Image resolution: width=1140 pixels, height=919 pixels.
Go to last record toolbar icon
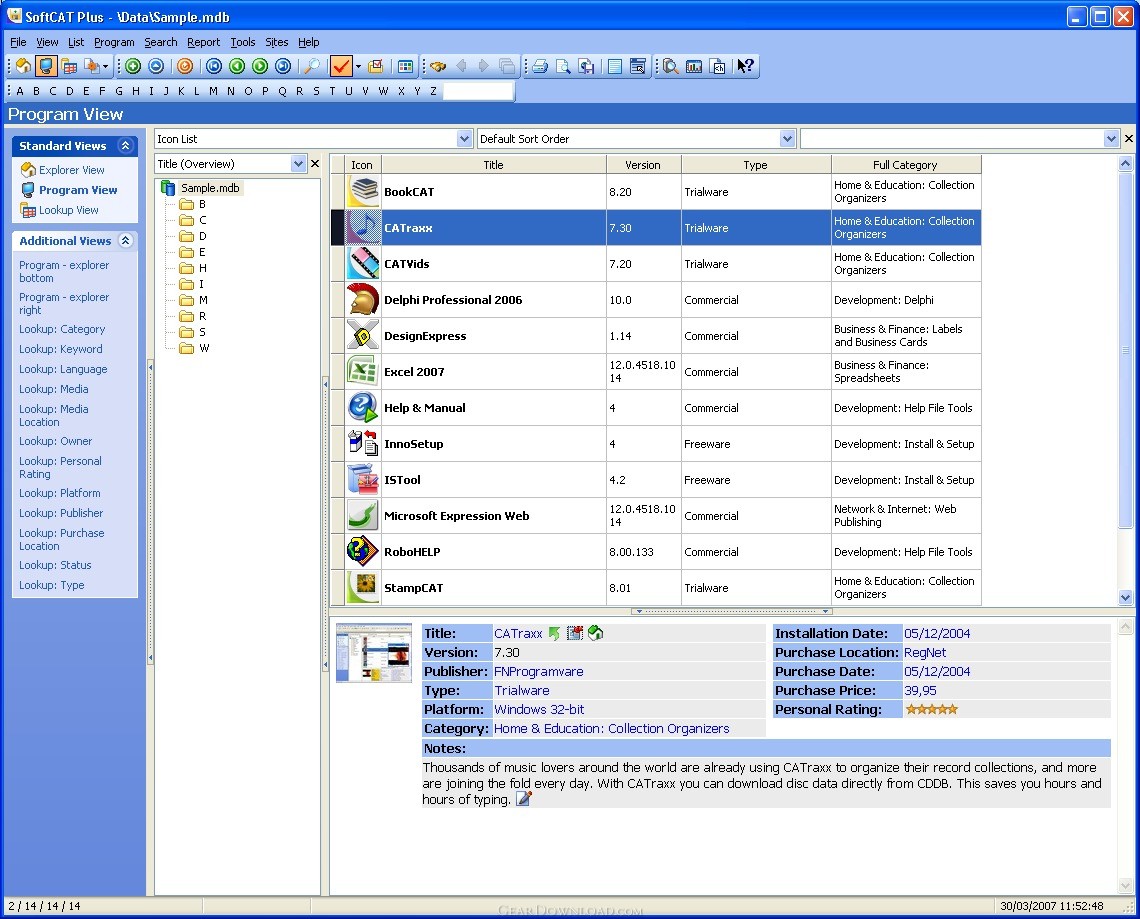[x=284, y=66]
